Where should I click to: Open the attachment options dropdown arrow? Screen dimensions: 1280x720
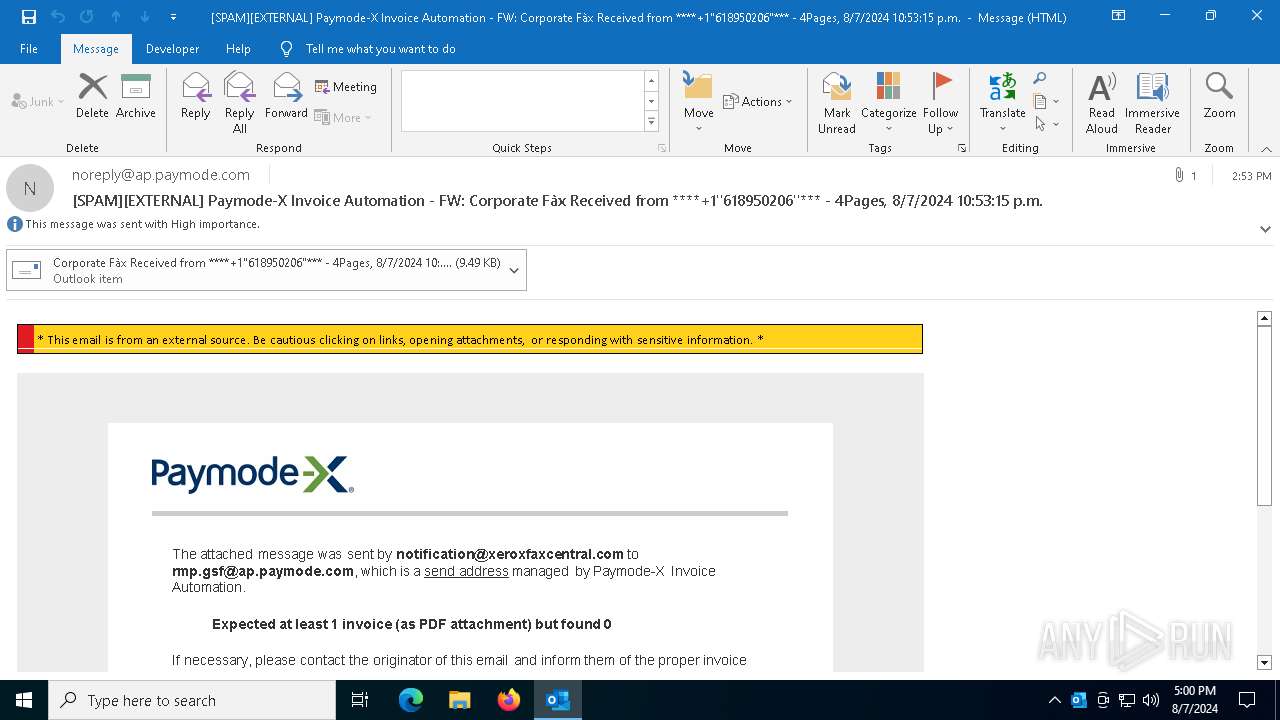tap(514, 270)
